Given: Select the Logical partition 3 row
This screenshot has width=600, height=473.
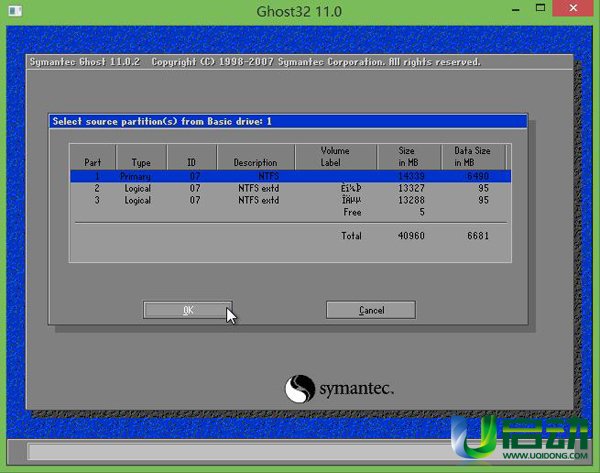Looking at the screenshot, I should pyautogui.click(x=290, y=200).
